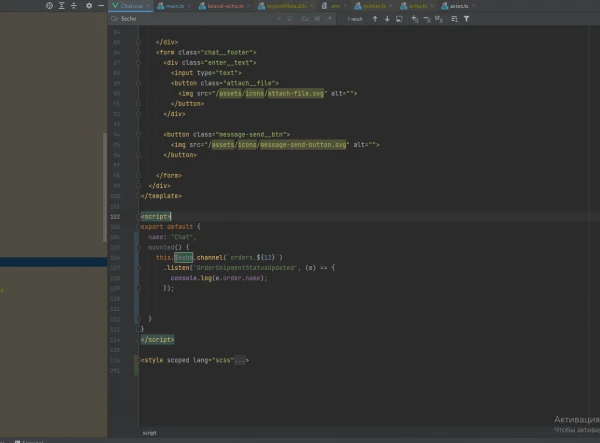Image resolution: width=600 pixels, height=443 pixels.
Task: Click the search magnifier icon in find bar
Action: [114, 18]
